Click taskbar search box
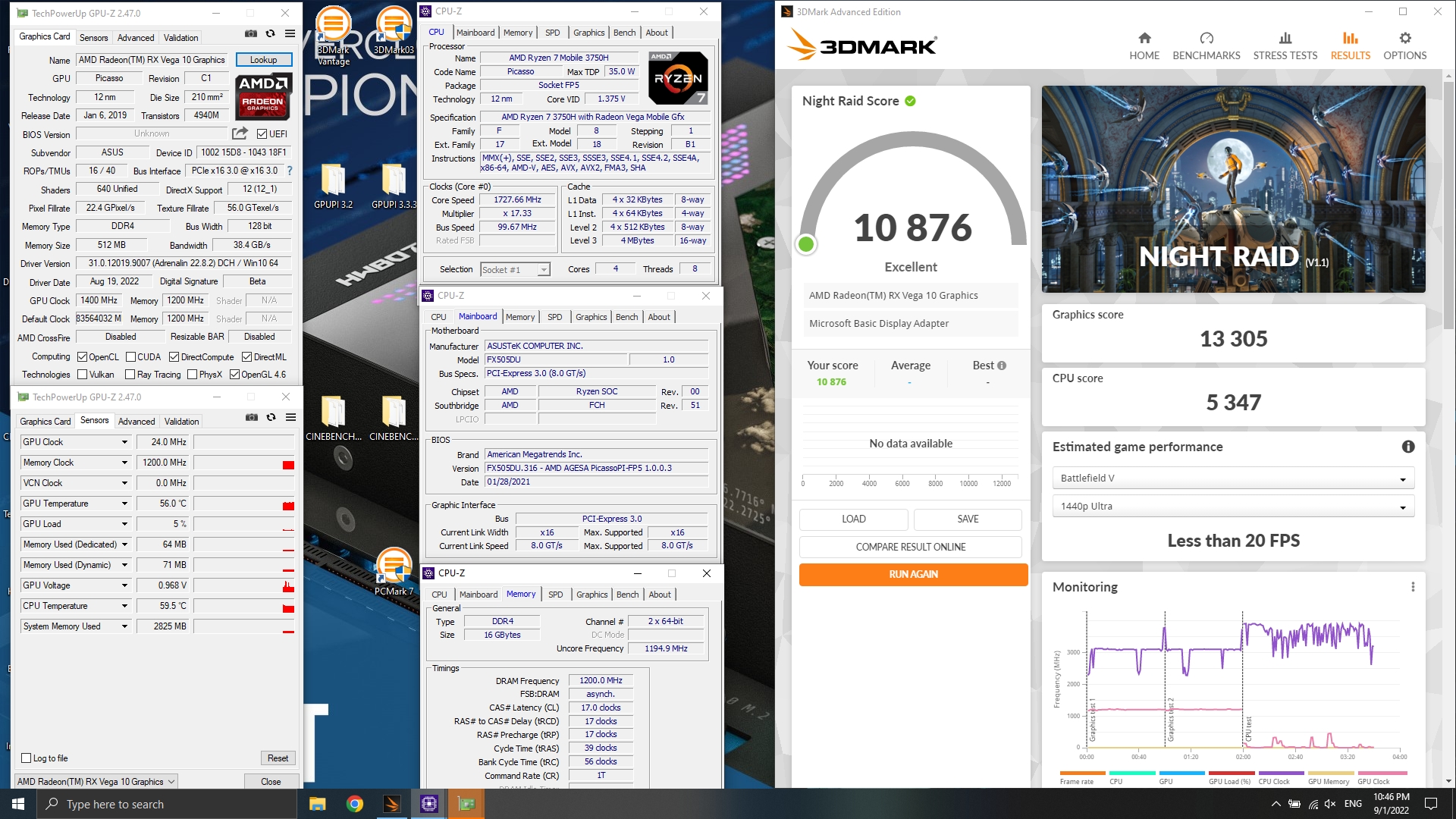Image resolution: width=1456 pixels, height=819 pixels. [167, 804]
